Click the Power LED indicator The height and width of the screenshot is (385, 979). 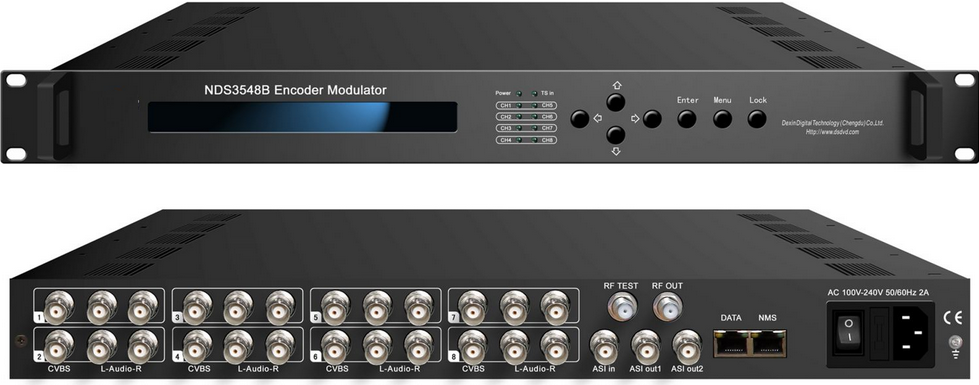(x=518, y=94)
